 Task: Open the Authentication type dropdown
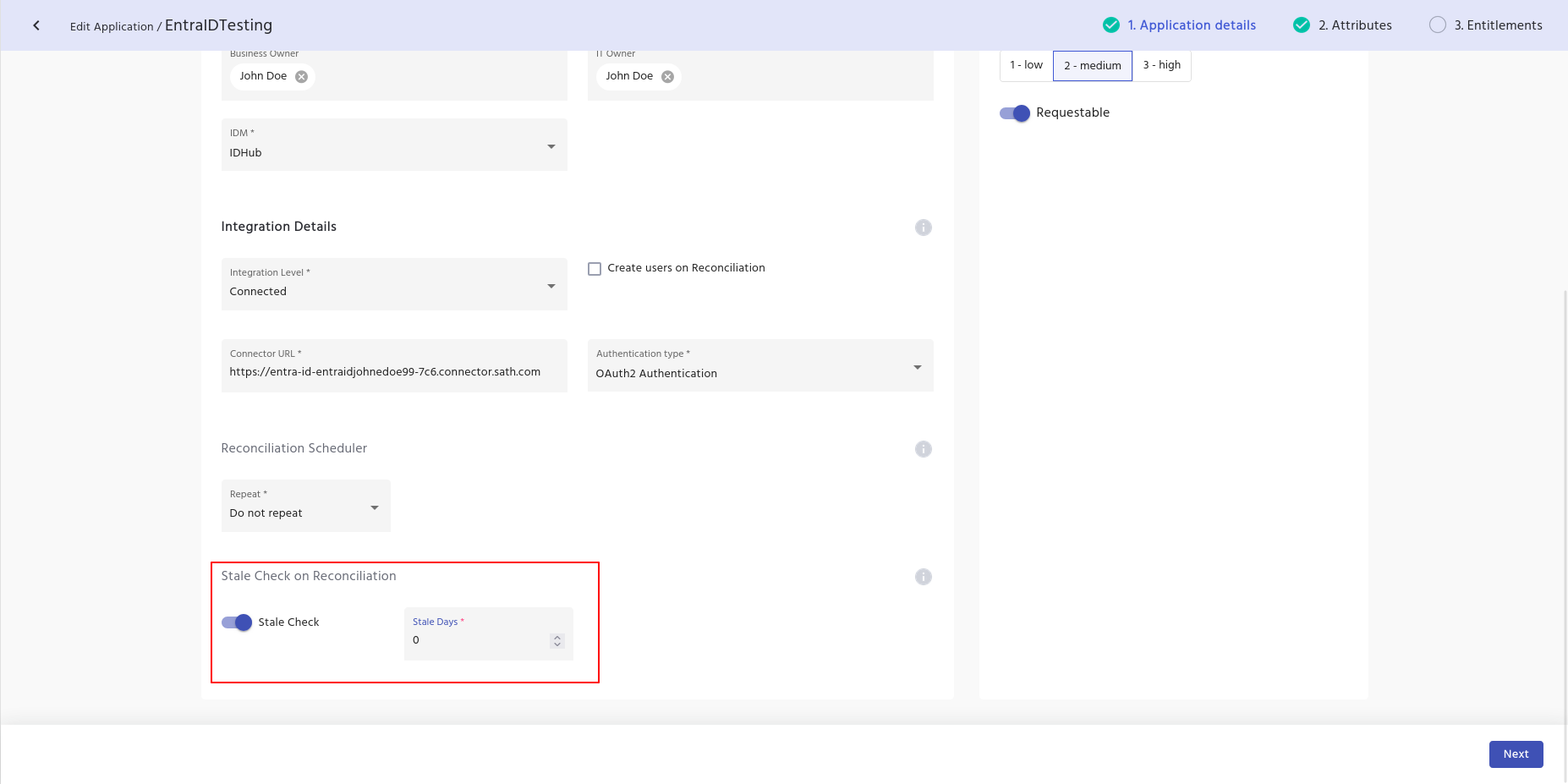[759, 366]
